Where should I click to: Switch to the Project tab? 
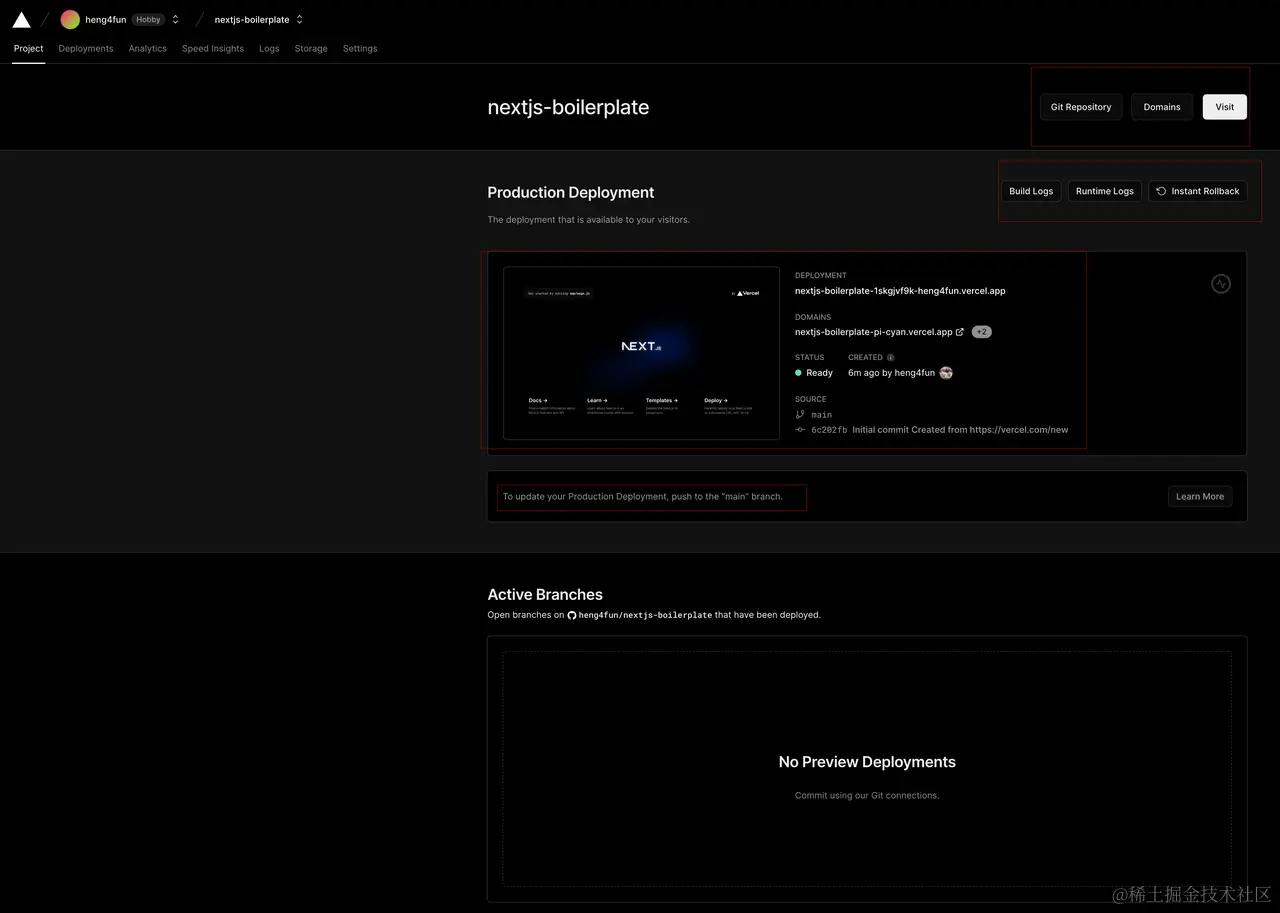29,49
